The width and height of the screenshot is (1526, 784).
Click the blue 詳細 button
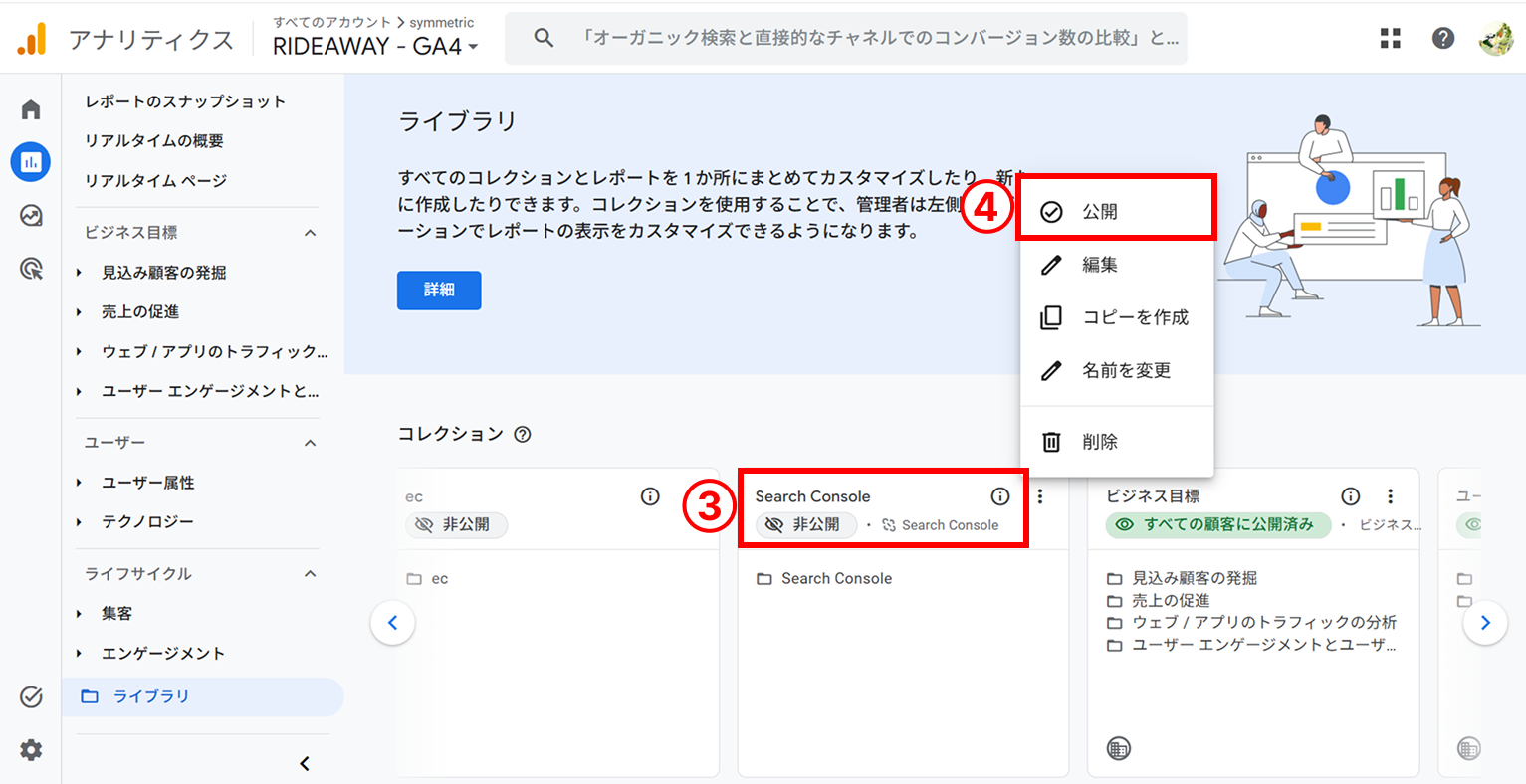[x=439, y=290]
